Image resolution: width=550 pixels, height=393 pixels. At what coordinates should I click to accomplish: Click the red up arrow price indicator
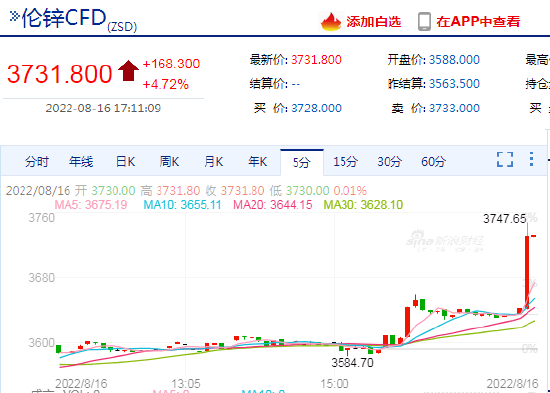[x=128, y=71]
